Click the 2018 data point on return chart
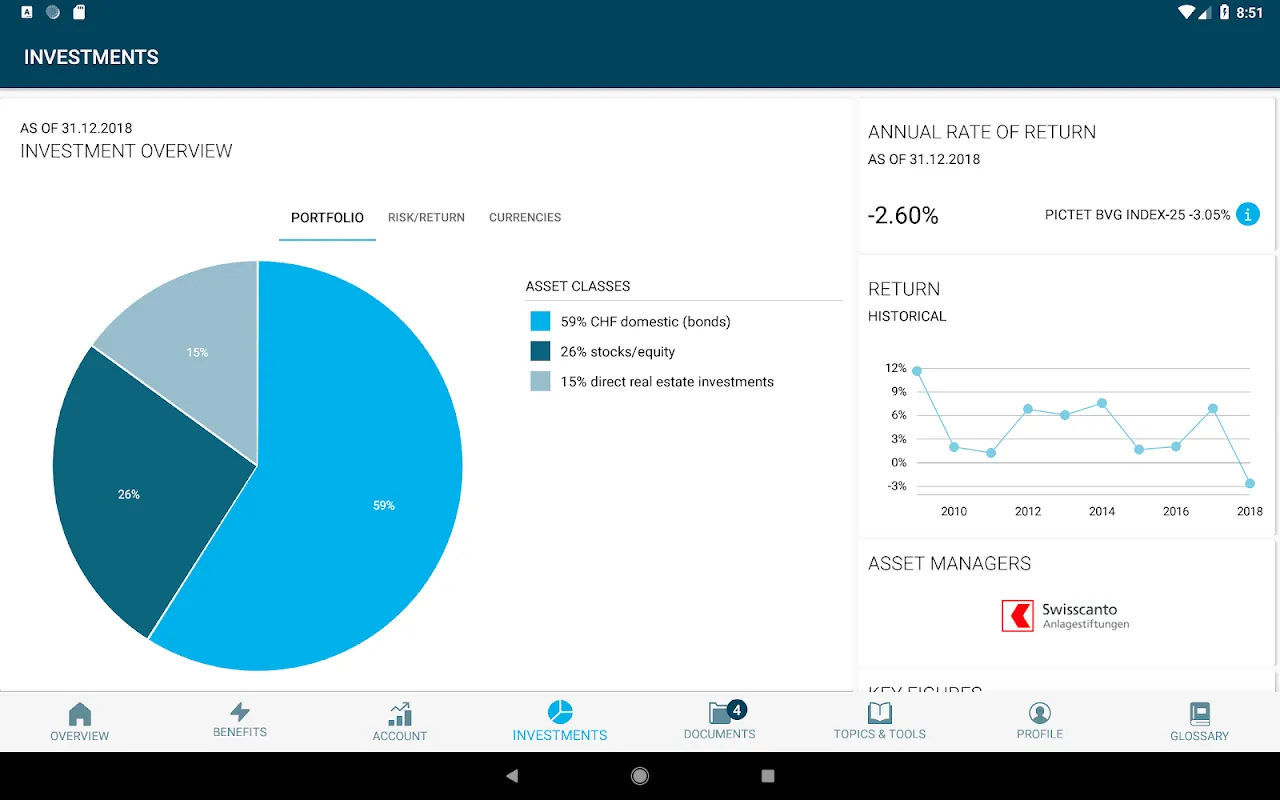Image resolution: width=1280 pixels, height=800 pixels. point(1250,484)
